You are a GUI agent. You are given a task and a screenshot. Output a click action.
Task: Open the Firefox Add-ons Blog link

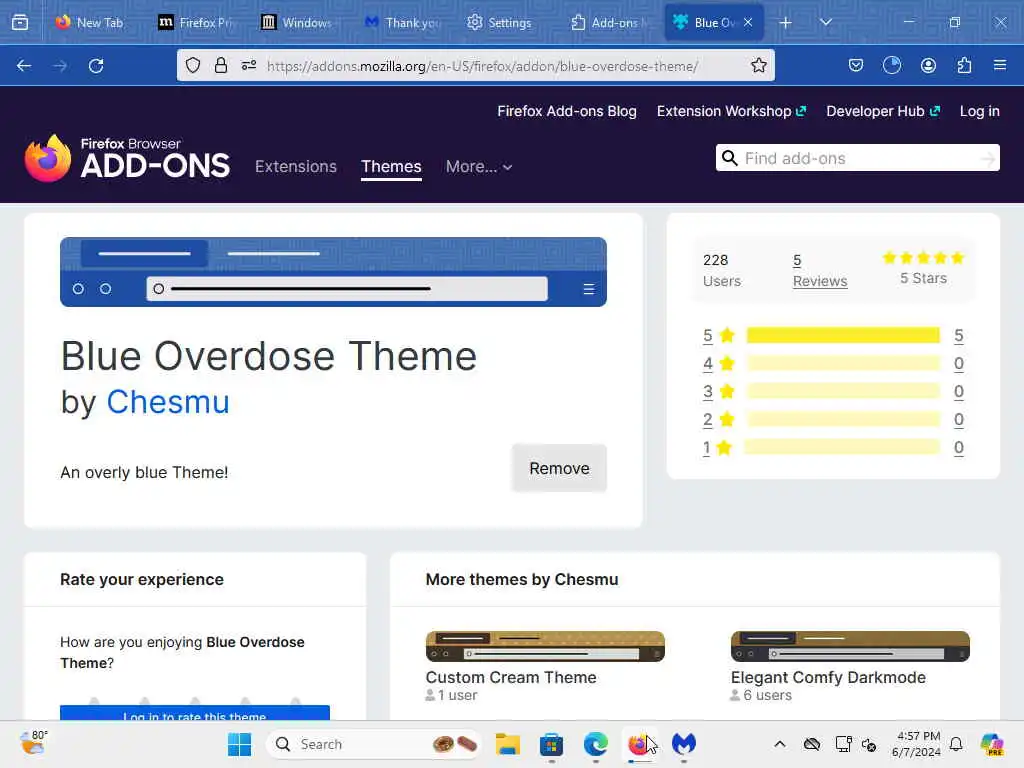point(566,111)
